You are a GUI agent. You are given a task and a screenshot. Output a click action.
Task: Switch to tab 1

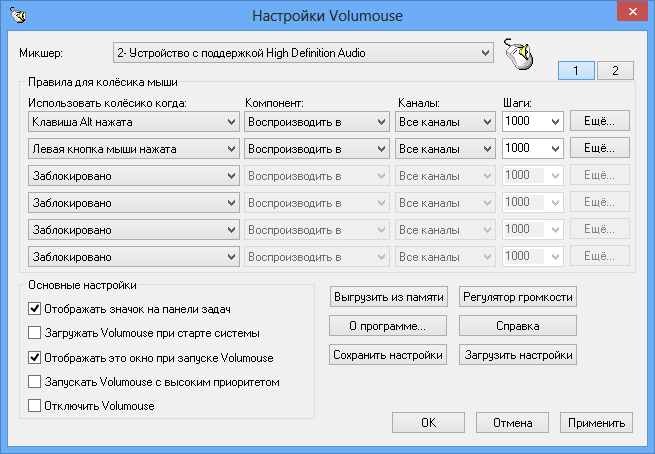(x=576, y=70)
